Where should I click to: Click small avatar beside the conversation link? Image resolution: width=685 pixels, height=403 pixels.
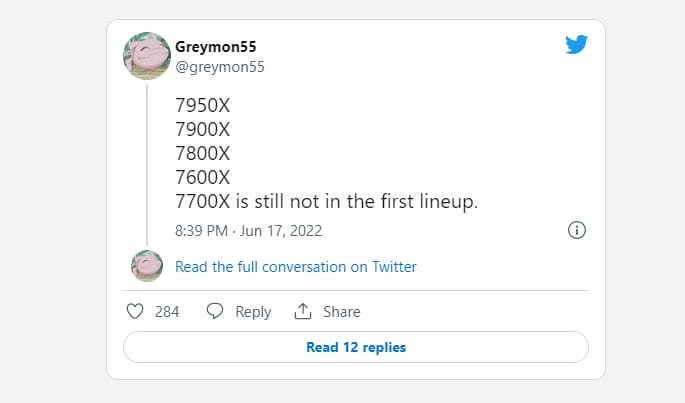click(x=147, y=266)
